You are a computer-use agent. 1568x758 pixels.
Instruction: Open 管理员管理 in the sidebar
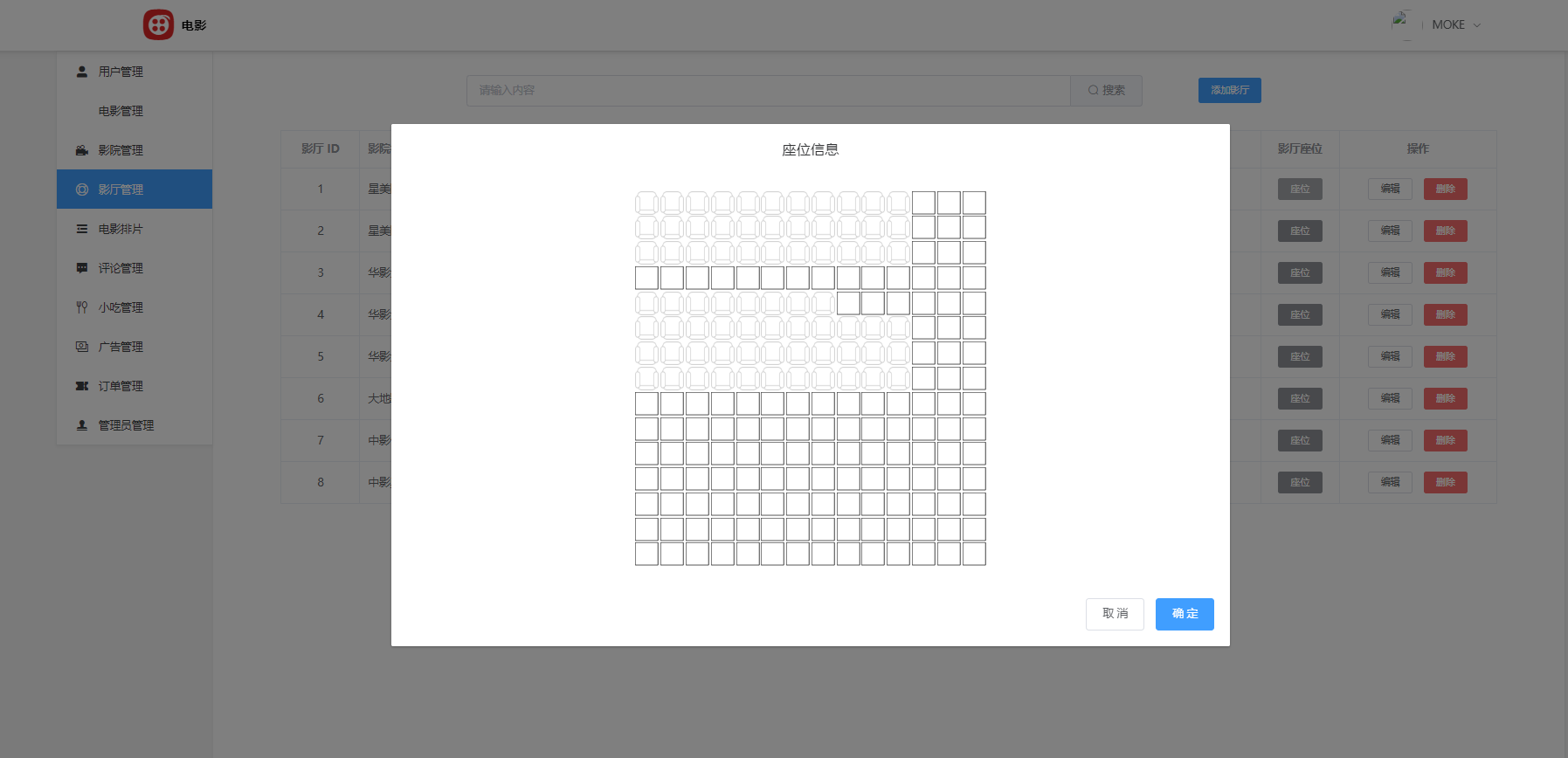(x=135, y=425)
